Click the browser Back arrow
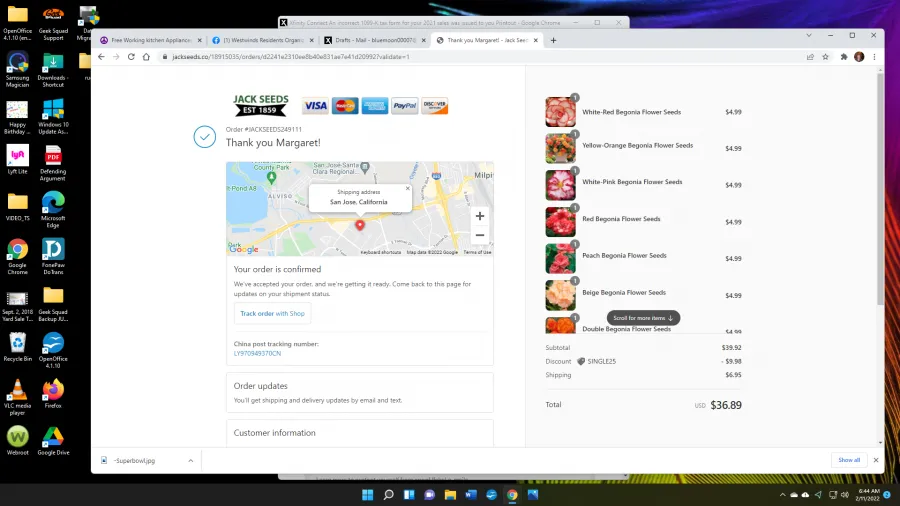 tap(101, 57)
